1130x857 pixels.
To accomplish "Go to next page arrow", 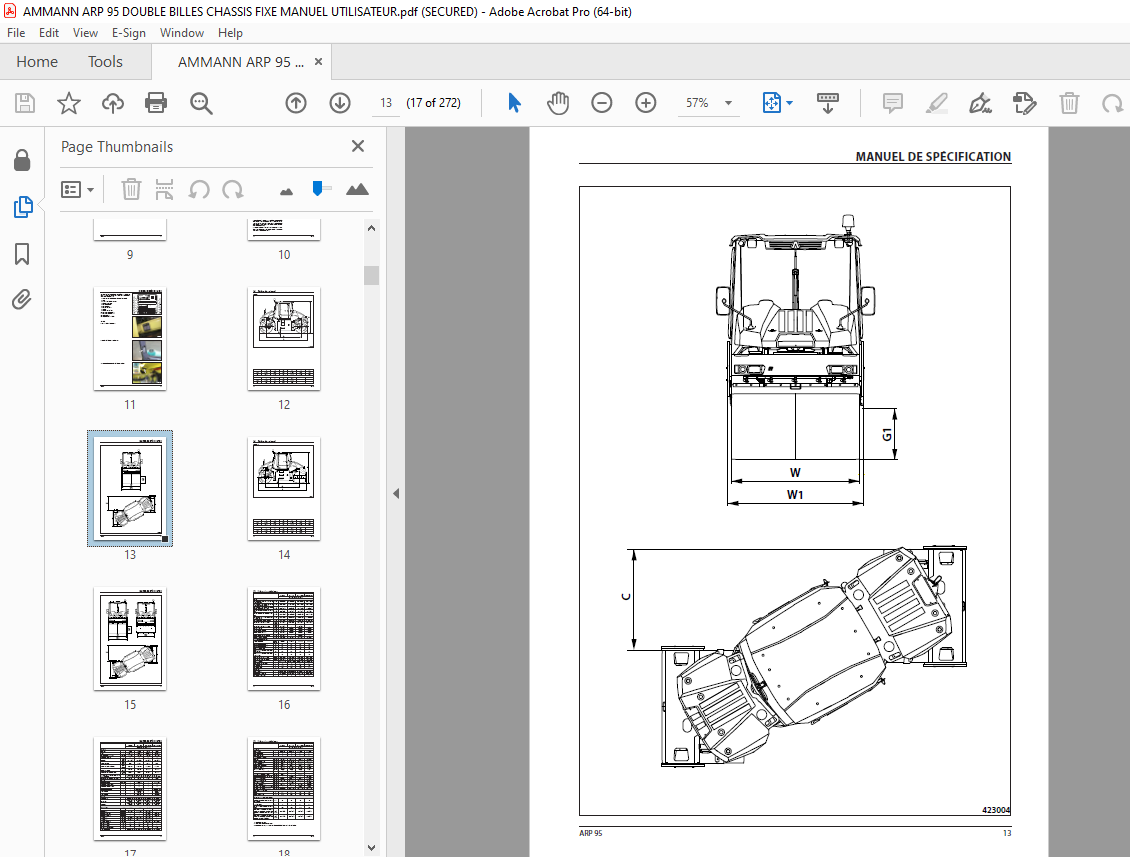I will click(x=339, y=103).
